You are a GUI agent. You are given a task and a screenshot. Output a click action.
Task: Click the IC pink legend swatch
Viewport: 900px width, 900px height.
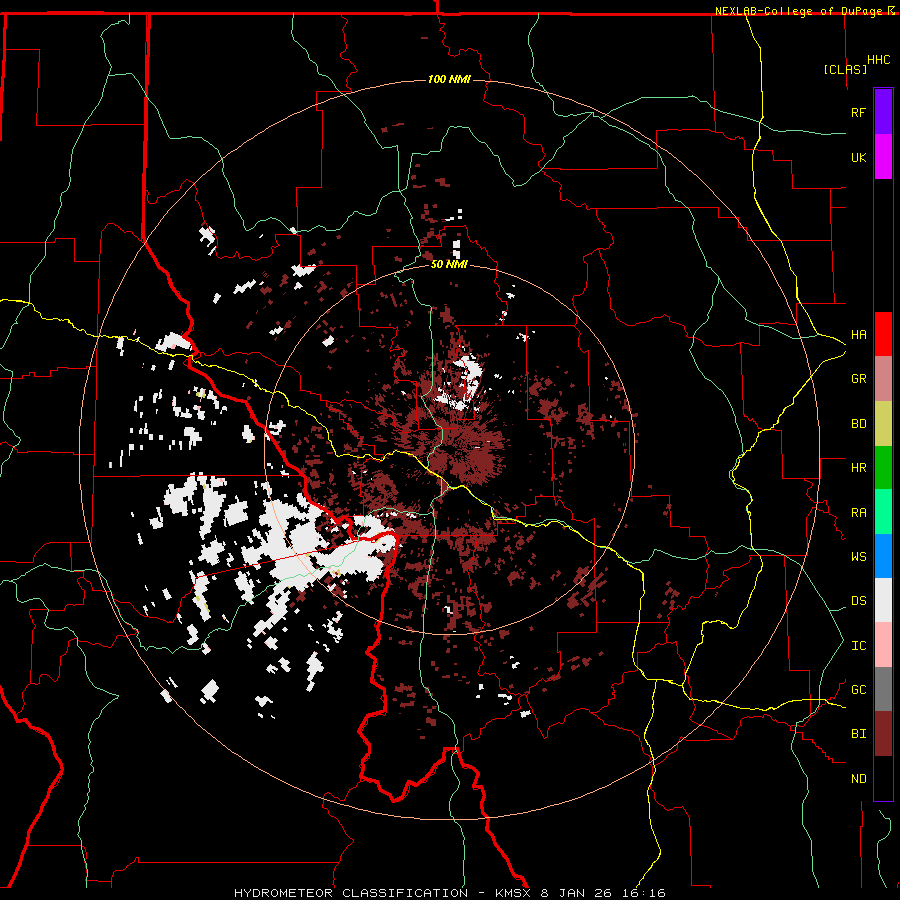(883, 645)
